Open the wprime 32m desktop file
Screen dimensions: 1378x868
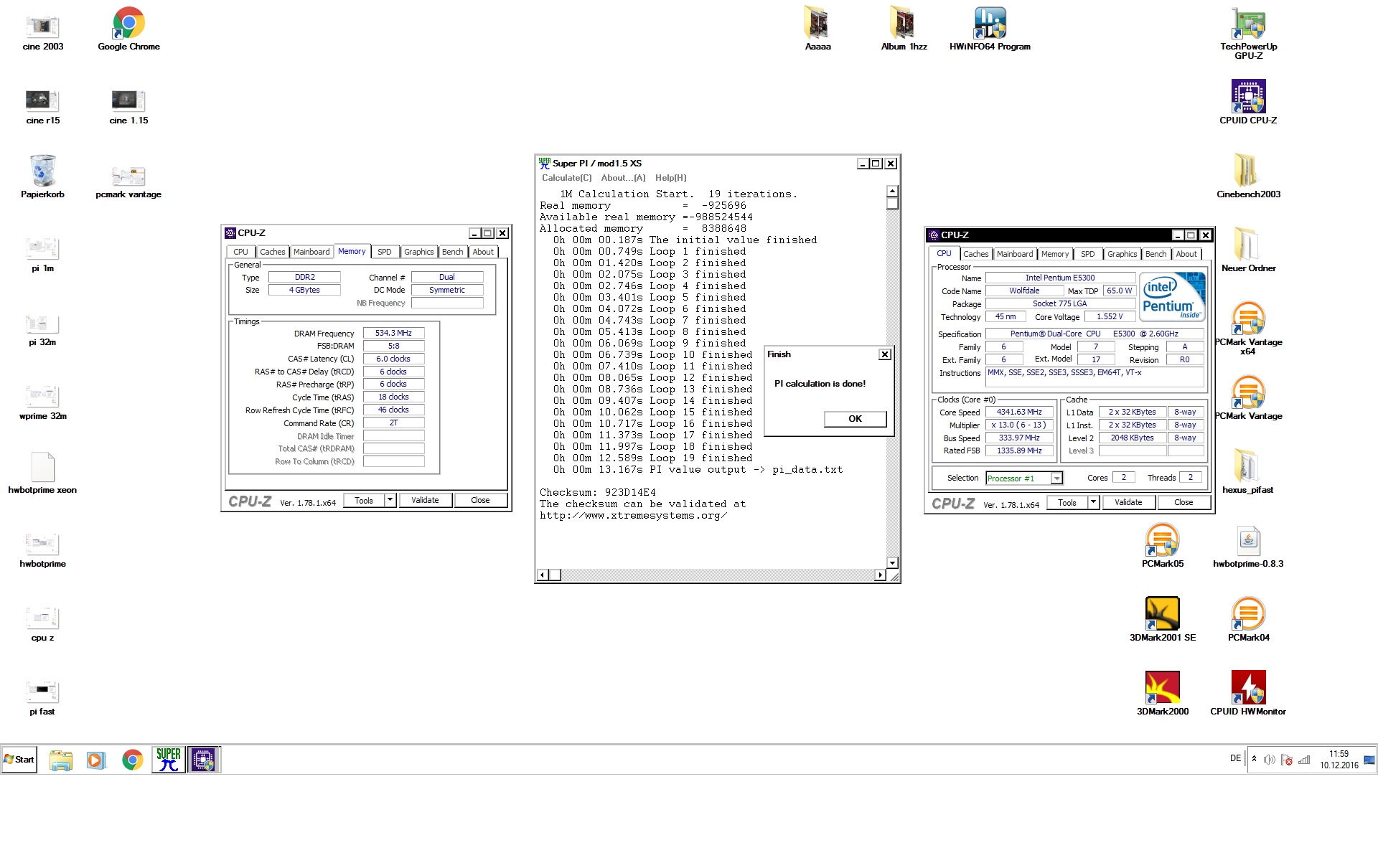pos(43,402)
